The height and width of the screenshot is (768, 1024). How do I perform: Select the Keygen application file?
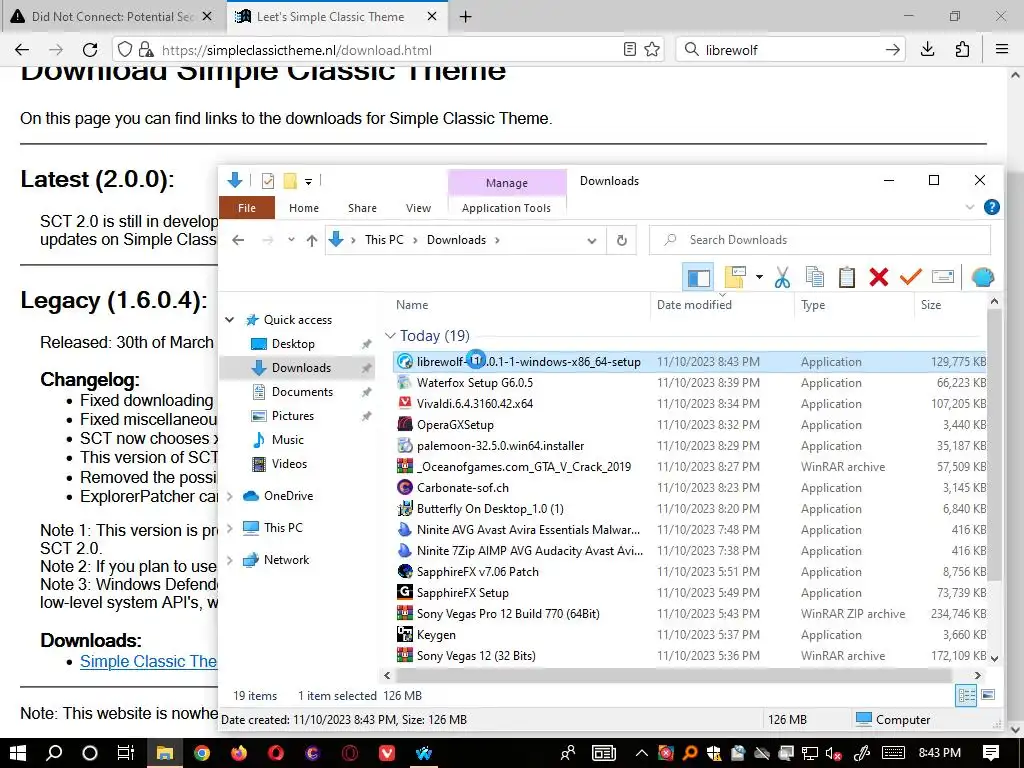point(690,635)
